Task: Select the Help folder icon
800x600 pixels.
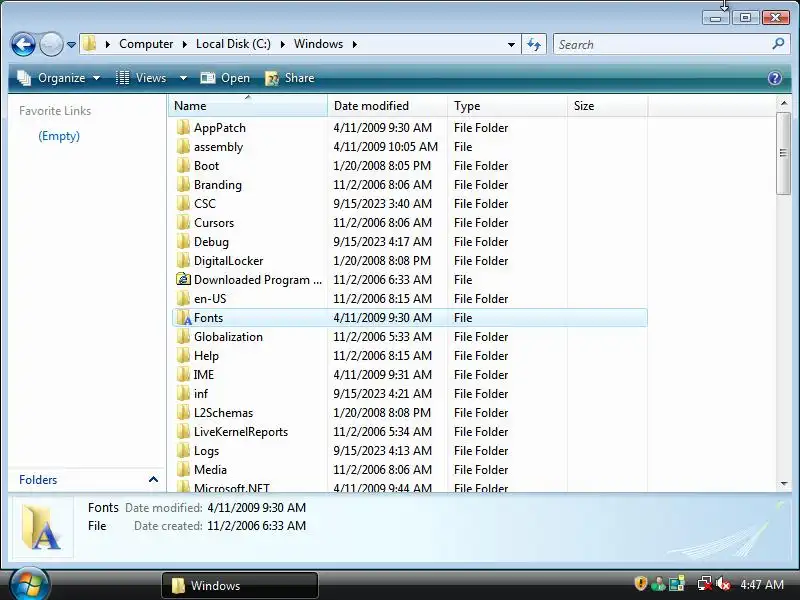Action: (x=183, y=355)
